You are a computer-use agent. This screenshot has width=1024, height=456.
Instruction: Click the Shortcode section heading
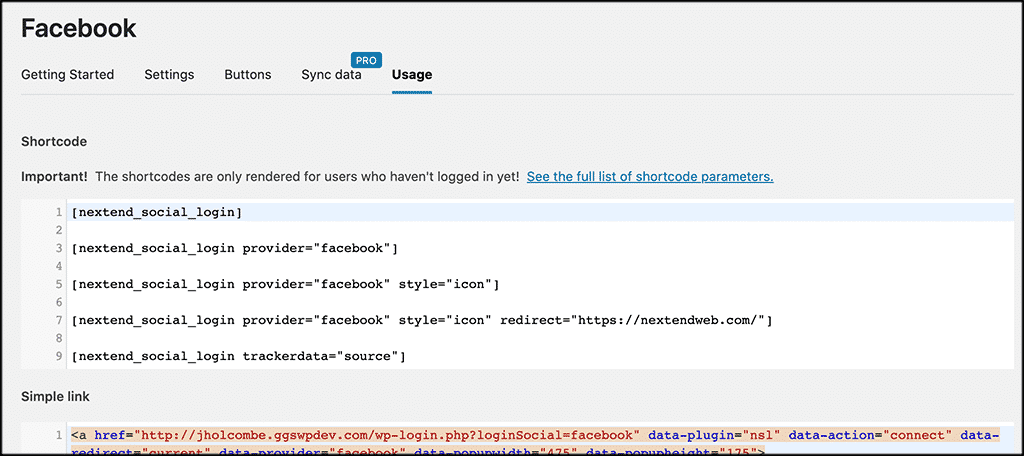[x=54, y=141]
